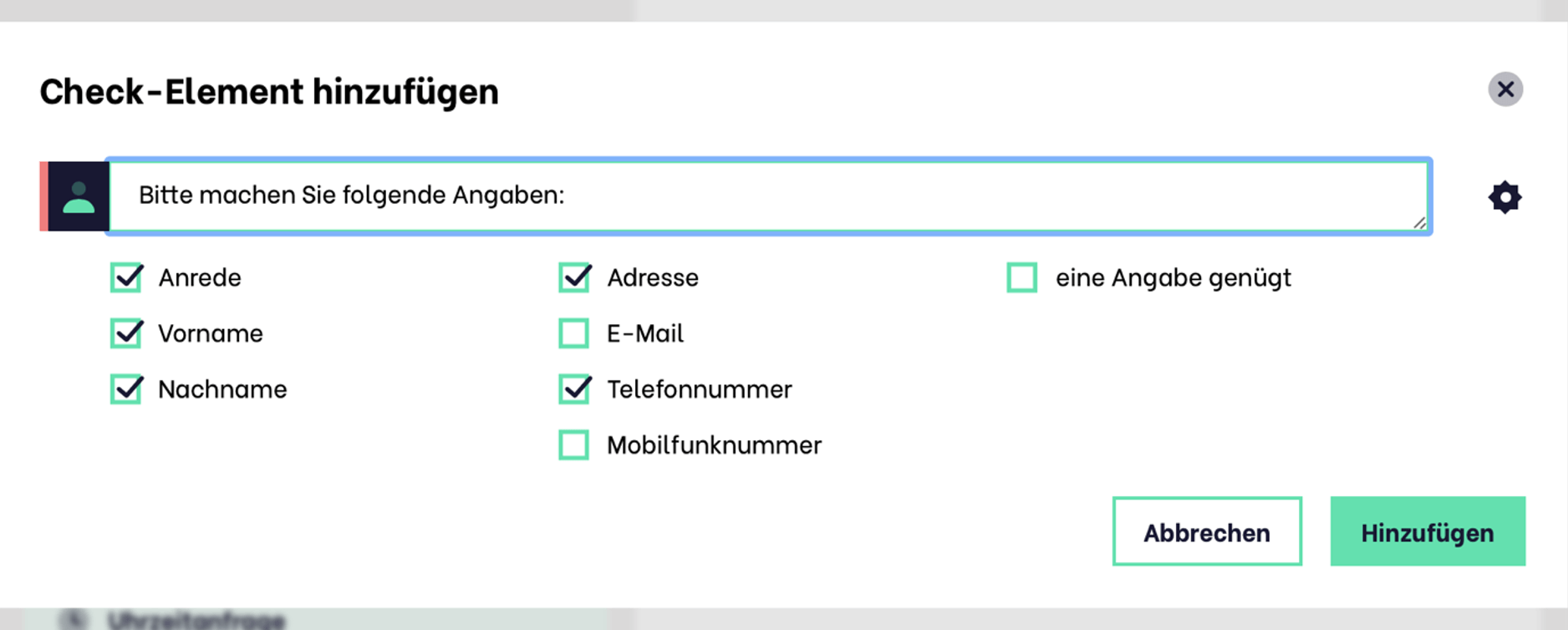Image resolution: width=1568 pixels, height=630 pixels.
Task: Click the text area resize handle
Action: 1419,222
